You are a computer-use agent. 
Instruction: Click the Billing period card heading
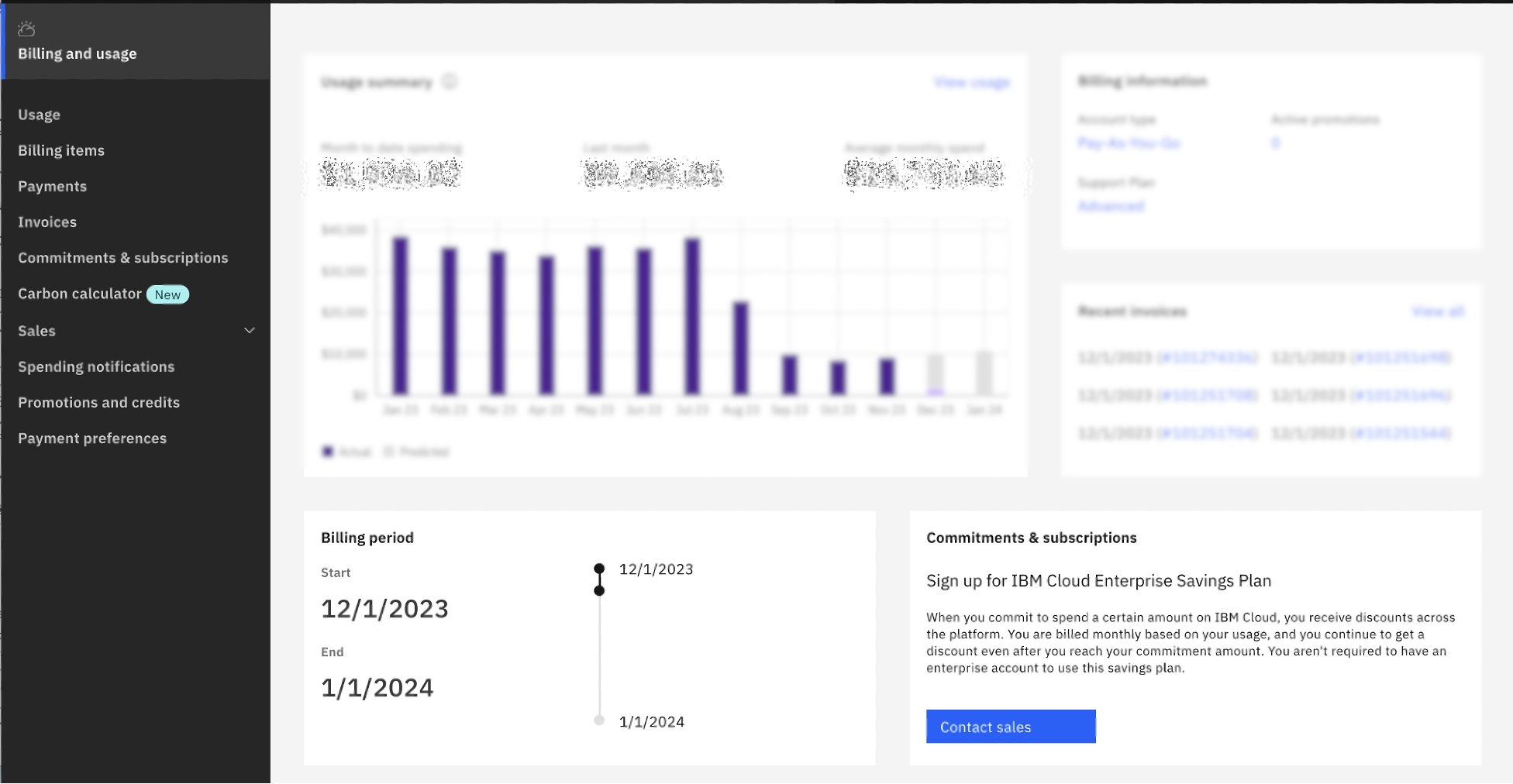point(367,538)
